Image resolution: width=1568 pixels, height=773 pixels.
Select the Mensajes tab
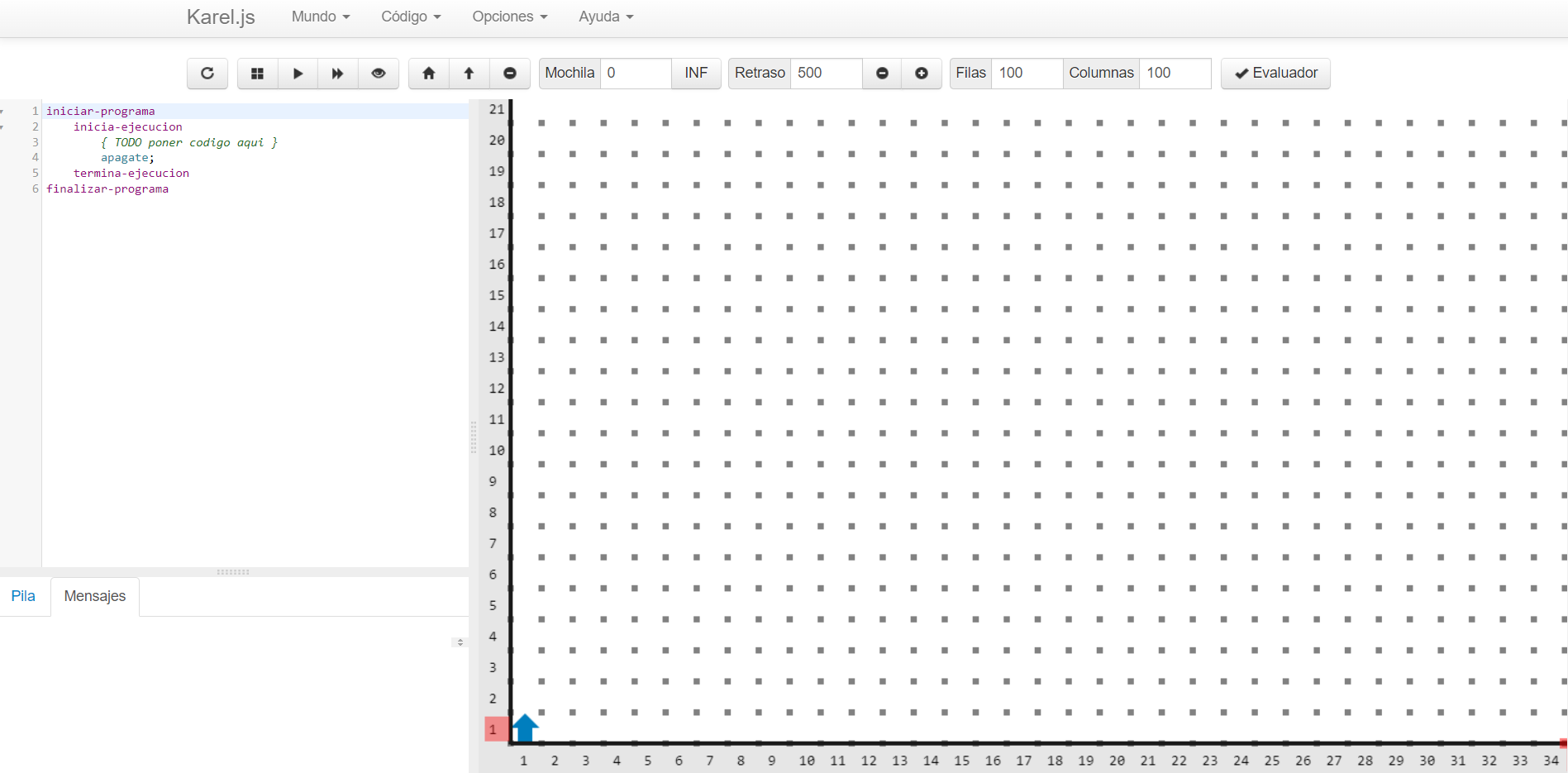(x=95, y=596)
